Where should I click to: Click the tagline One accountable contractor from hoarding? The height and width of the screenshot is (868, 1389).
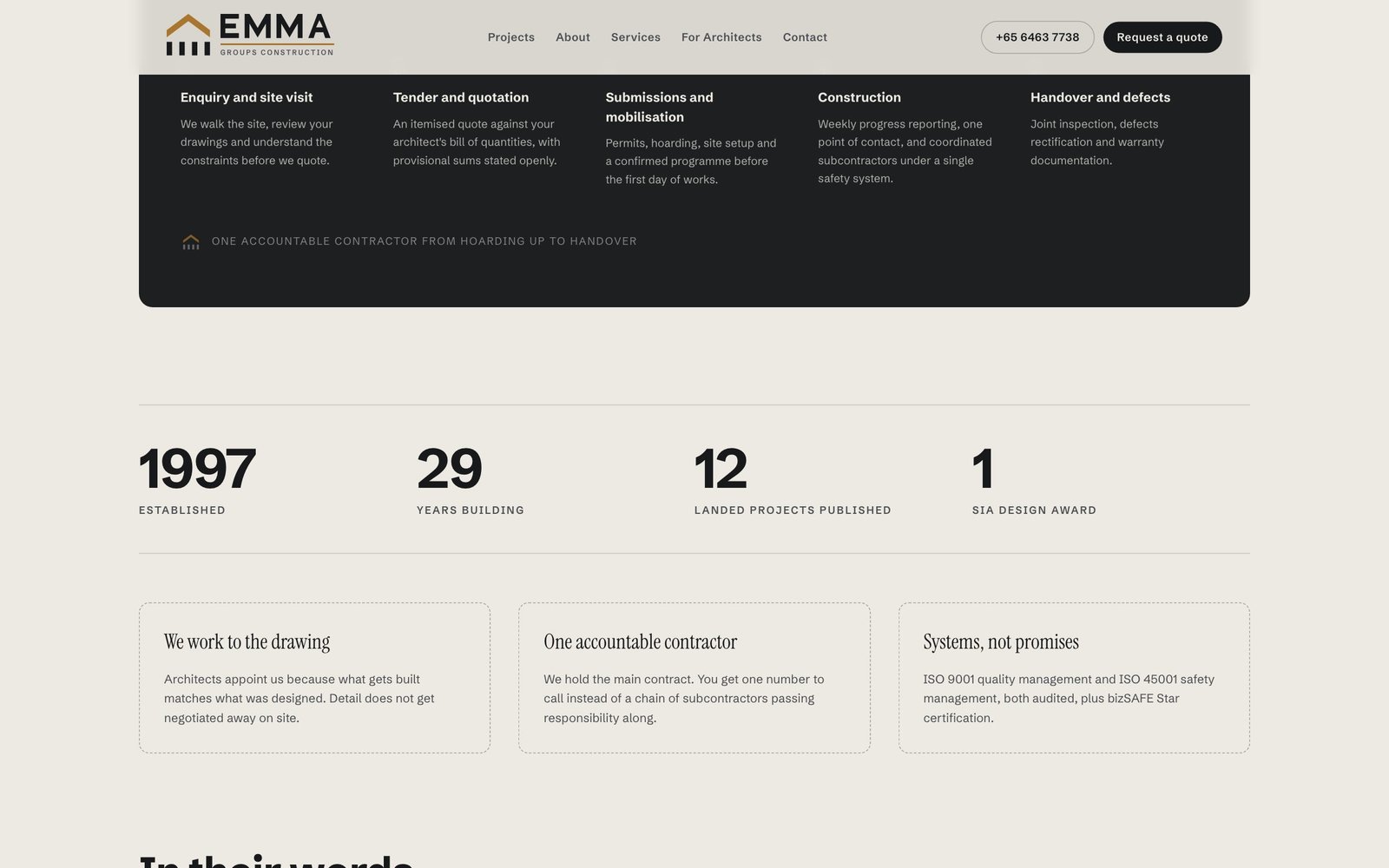pos(425,241)
